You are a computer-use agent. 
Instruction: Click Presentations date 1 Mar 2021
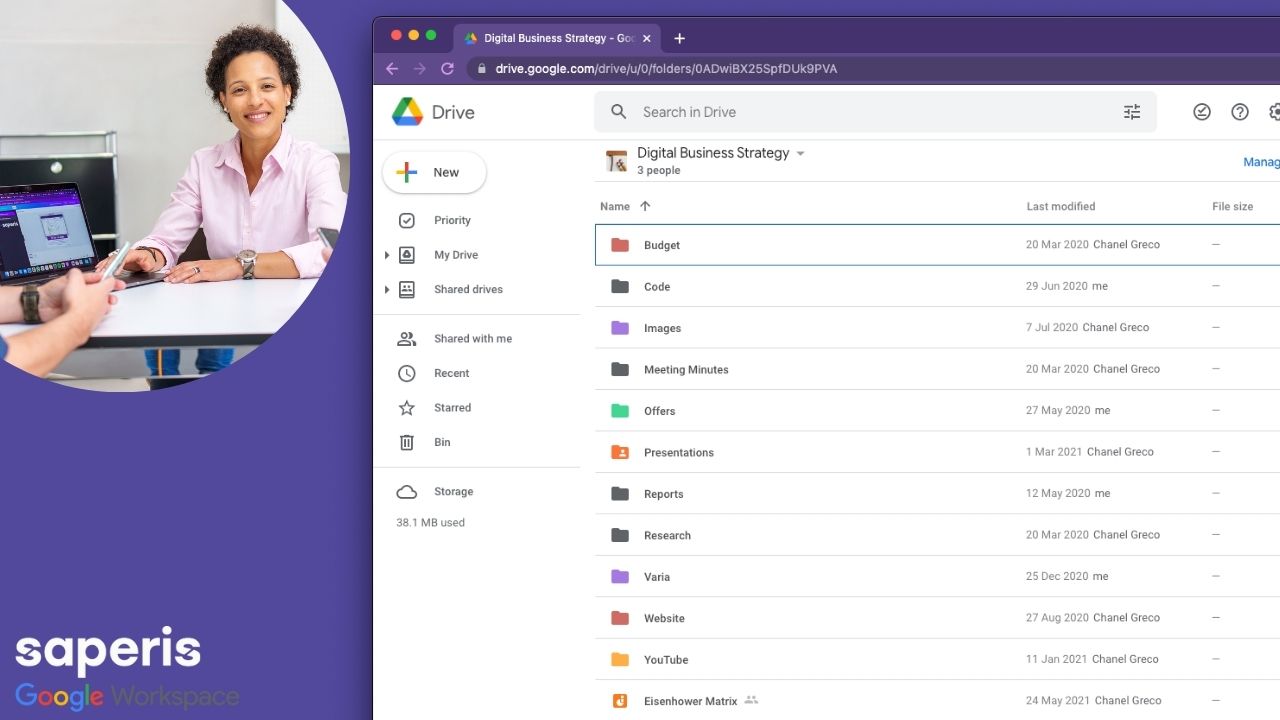point(1054,452)
